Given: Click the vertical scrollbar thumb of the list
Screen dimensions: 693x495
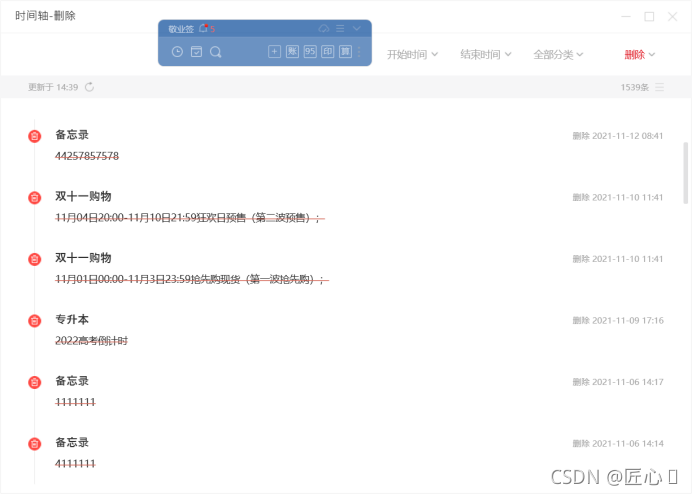Looking at the screenshot, I should coord(685,172).
